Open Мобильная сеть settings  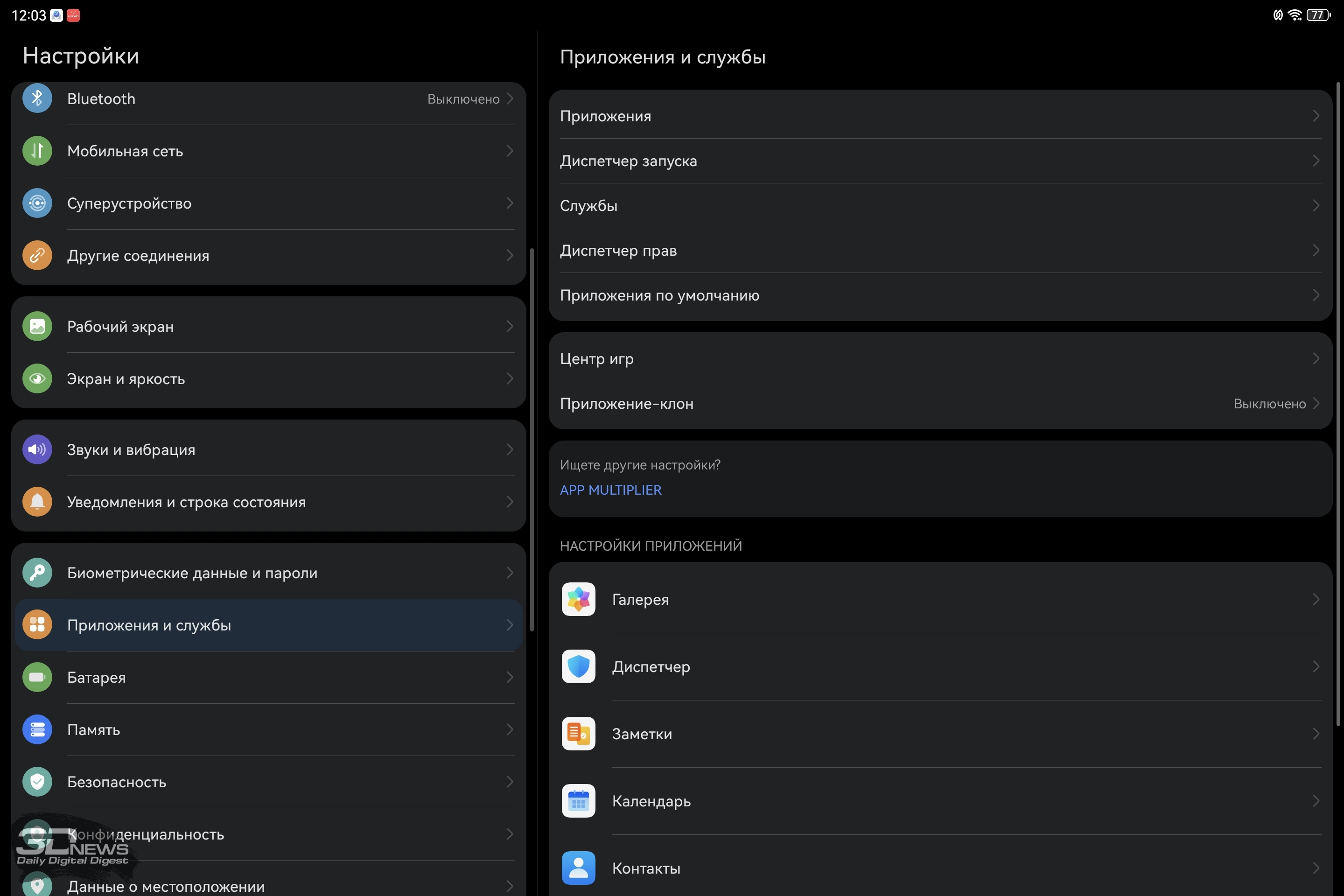[x=269, y=151]
